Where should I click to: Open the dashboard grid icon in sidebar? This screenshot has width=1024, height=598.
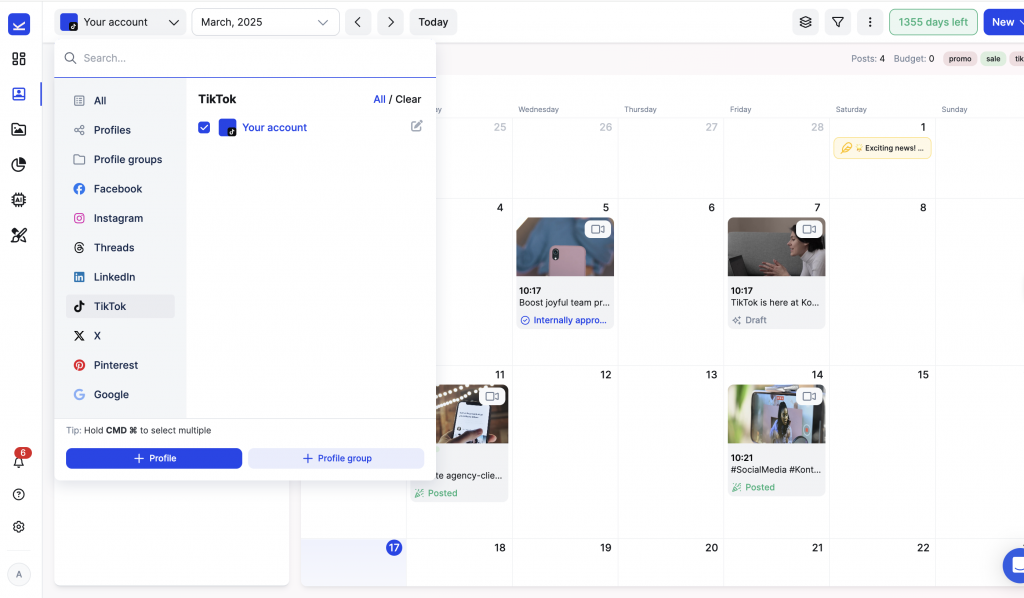19,59
